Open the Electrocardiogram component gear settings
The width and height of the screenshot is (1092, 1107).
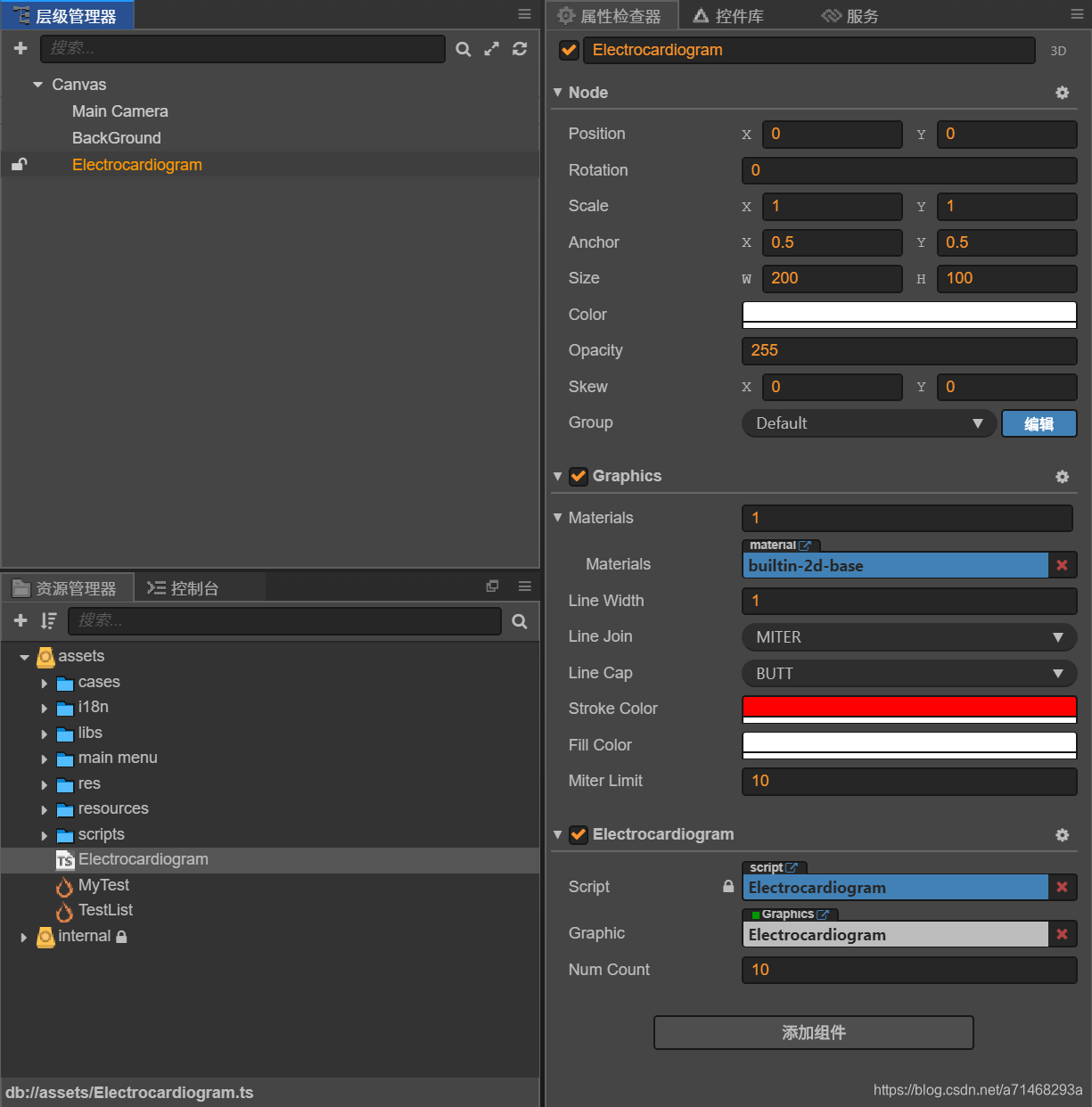[1063, 835]
